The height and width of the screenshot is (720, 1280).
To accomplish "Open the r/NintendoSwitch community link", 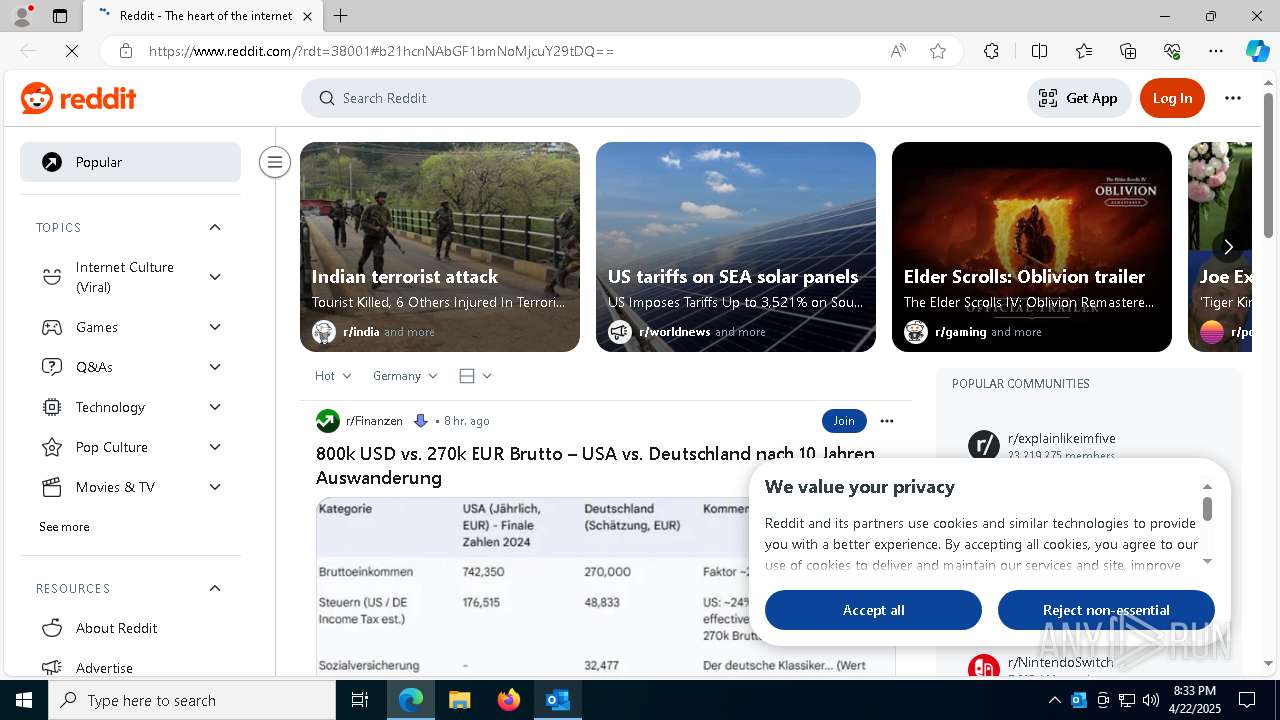I will pos(1060,662).
